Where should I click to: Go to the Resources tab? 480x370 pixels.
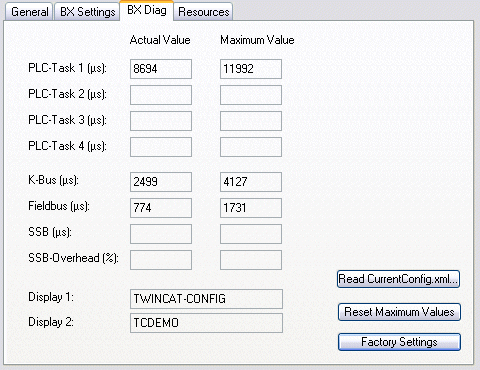[203, 12]
